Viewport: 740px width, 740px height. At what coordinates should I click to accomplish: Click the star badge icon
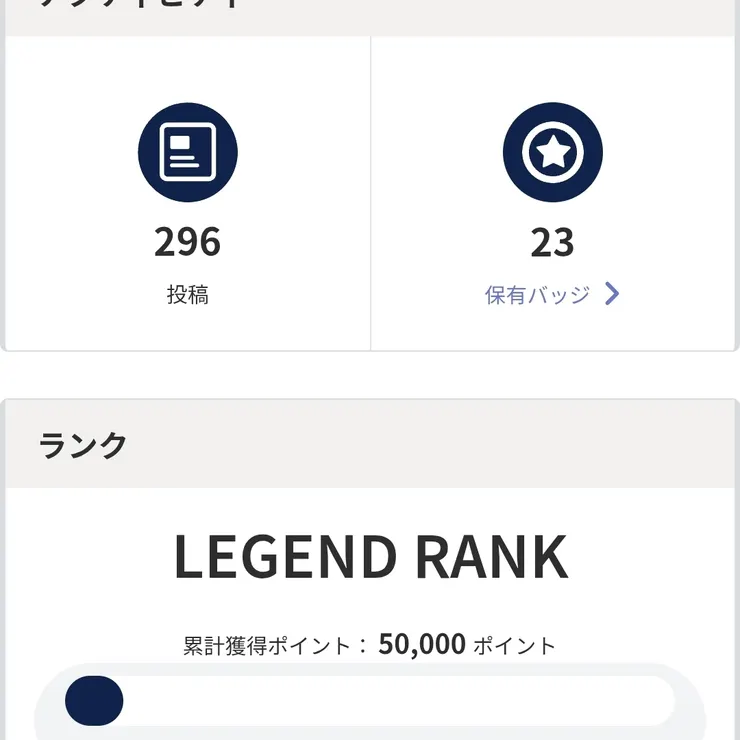coord(552,152)
